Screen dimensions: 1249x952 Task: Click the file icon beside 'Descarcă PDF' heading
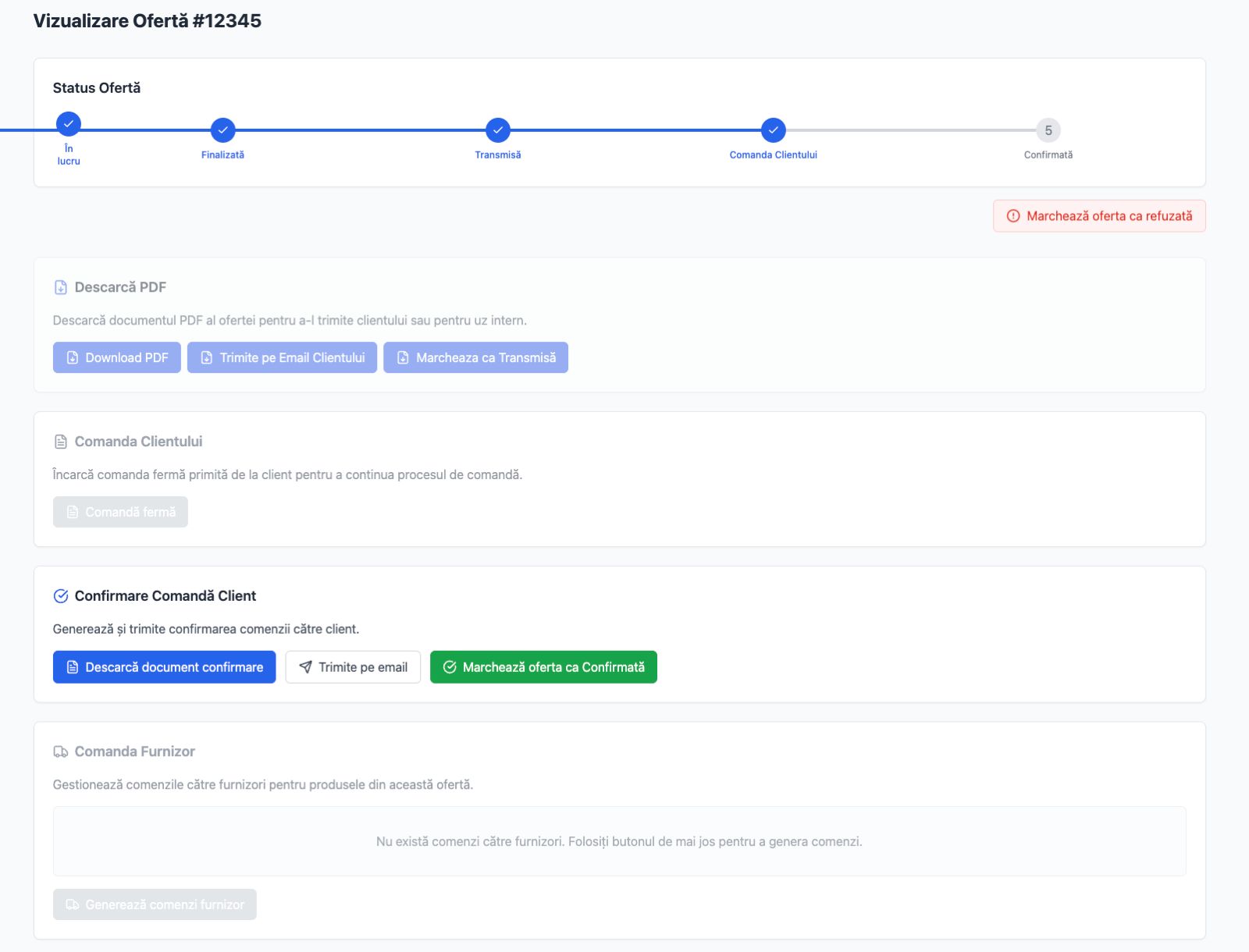pos(61,287)
